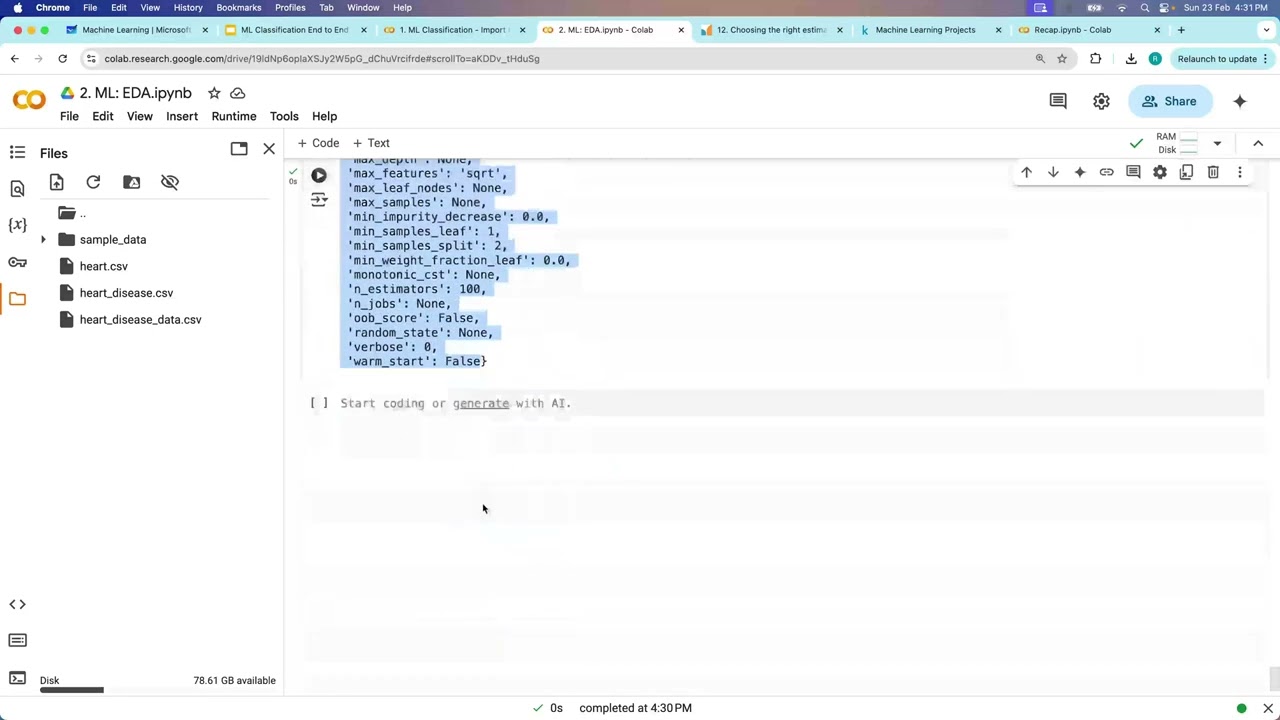Move the cell down
Viewport: 1280px width, 720px height.
[x=1053, y=172]
